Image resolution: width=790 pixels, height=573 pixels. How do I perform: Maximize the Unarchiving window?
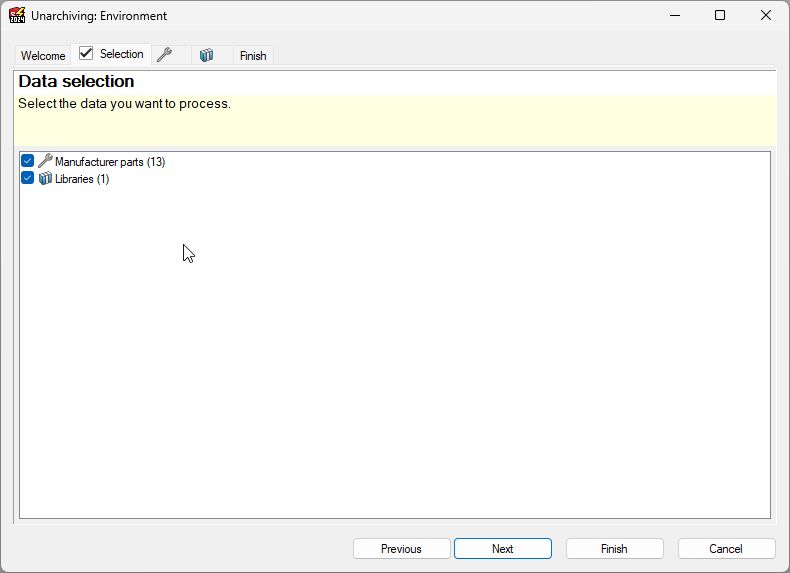coord(720,16)
